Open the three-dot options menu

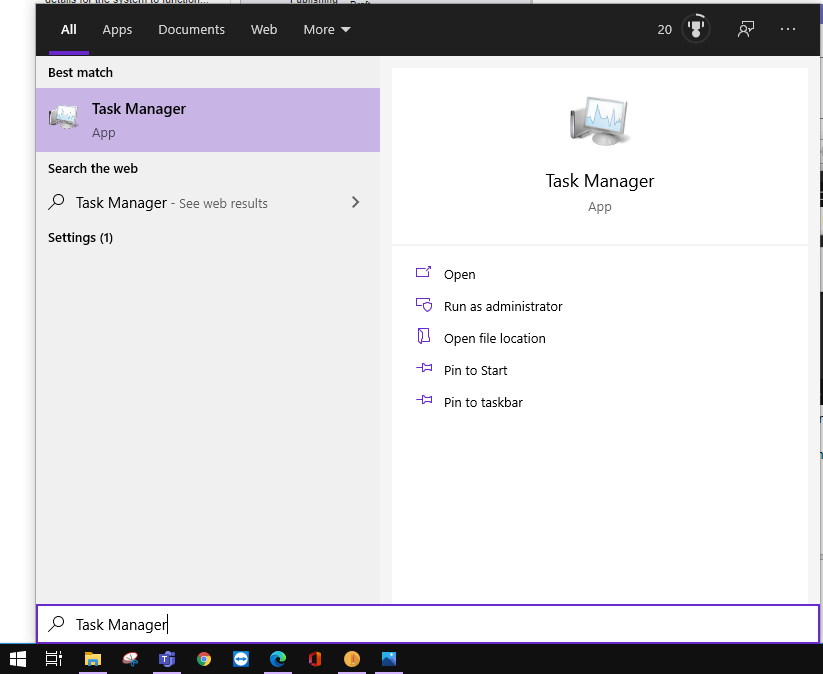point(788,29)
